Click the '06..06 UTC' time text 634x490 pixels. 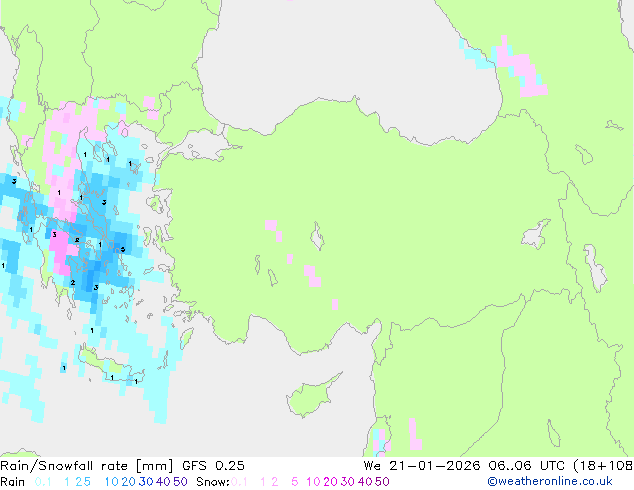coord(526,466)
